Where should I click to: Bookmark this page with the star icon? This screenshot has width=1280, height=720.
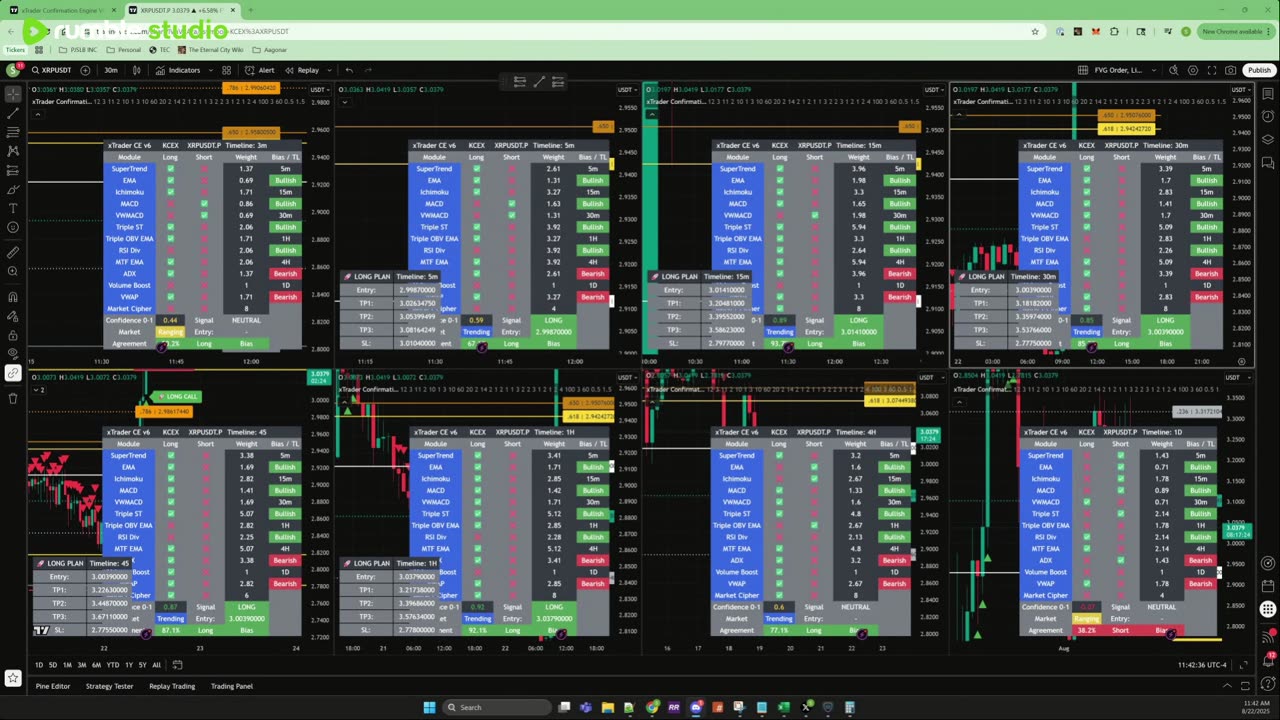click(x=1035, y=31)
